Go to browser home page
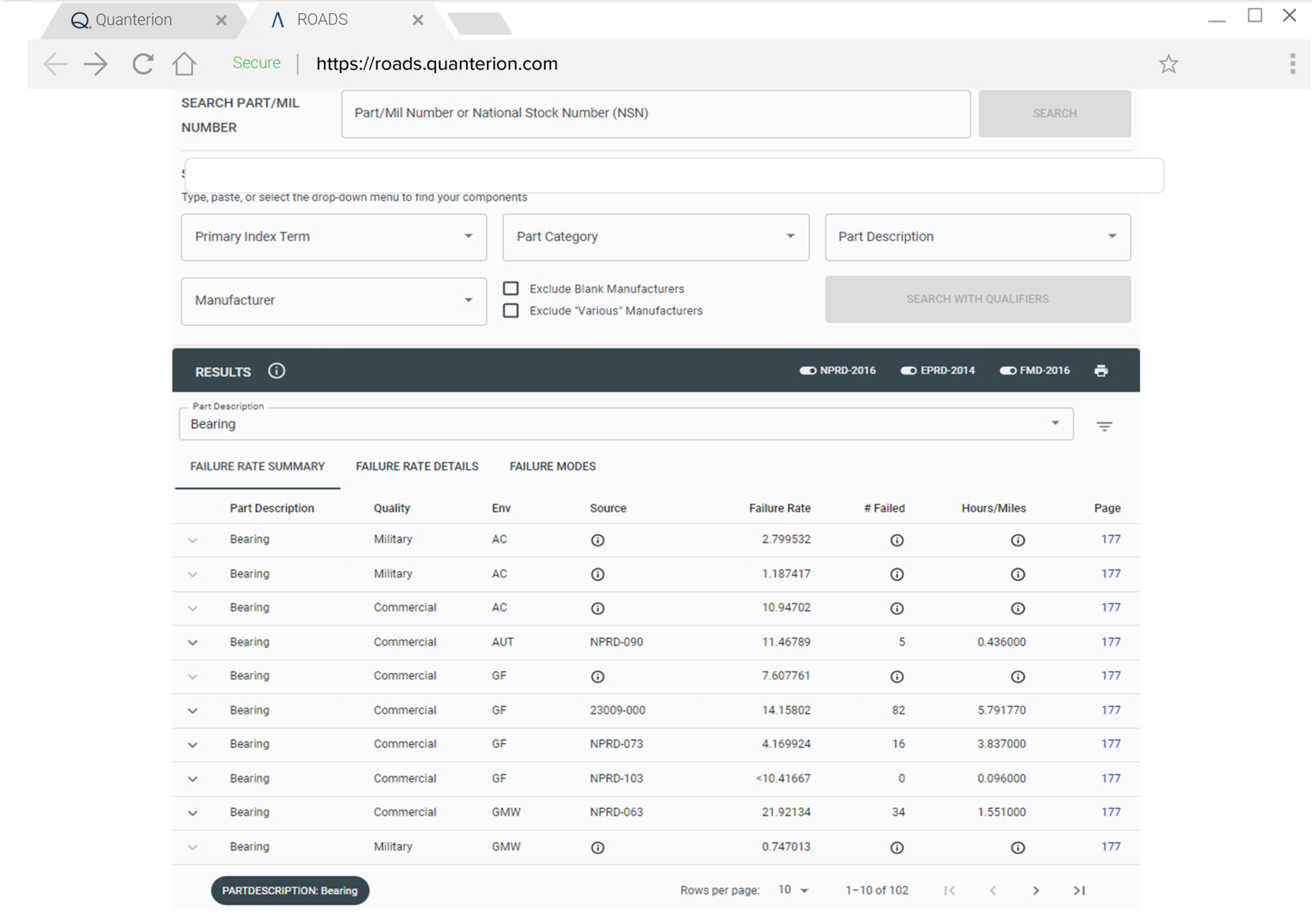Viewport: 1312px width, 924px height. [184, 64]
